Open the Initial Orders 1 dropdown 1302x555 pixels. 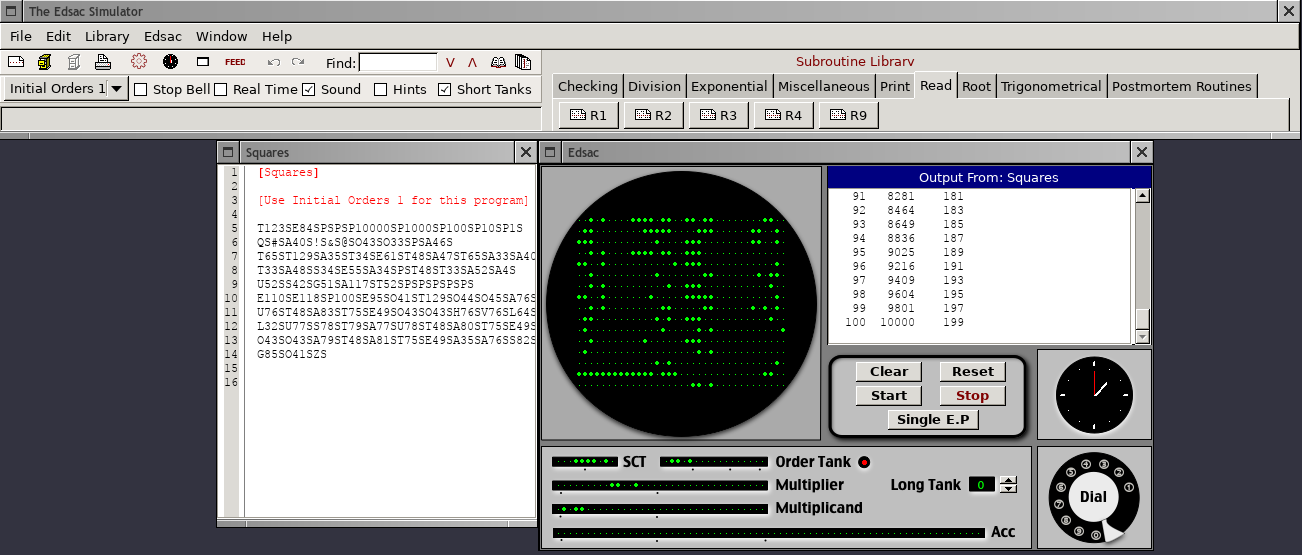(117, 89)
